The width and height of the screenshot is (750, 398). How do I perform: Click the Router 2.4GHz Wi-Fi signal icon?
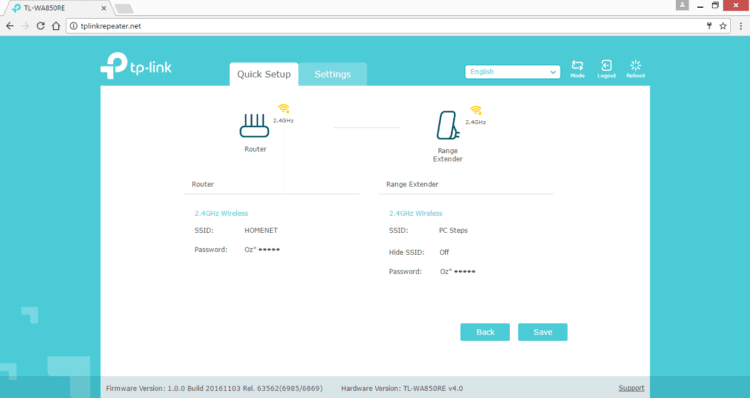tap(284, 109)
